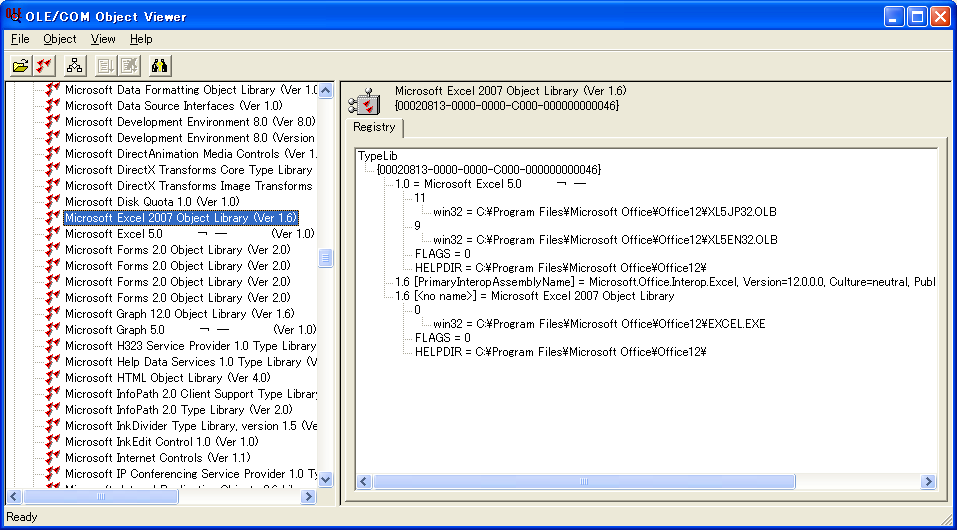Screen dimensions: 957x530
Task: Select Microsoft Graph 5.0 (Ver 1.0) entry
Action: [190, 330]
